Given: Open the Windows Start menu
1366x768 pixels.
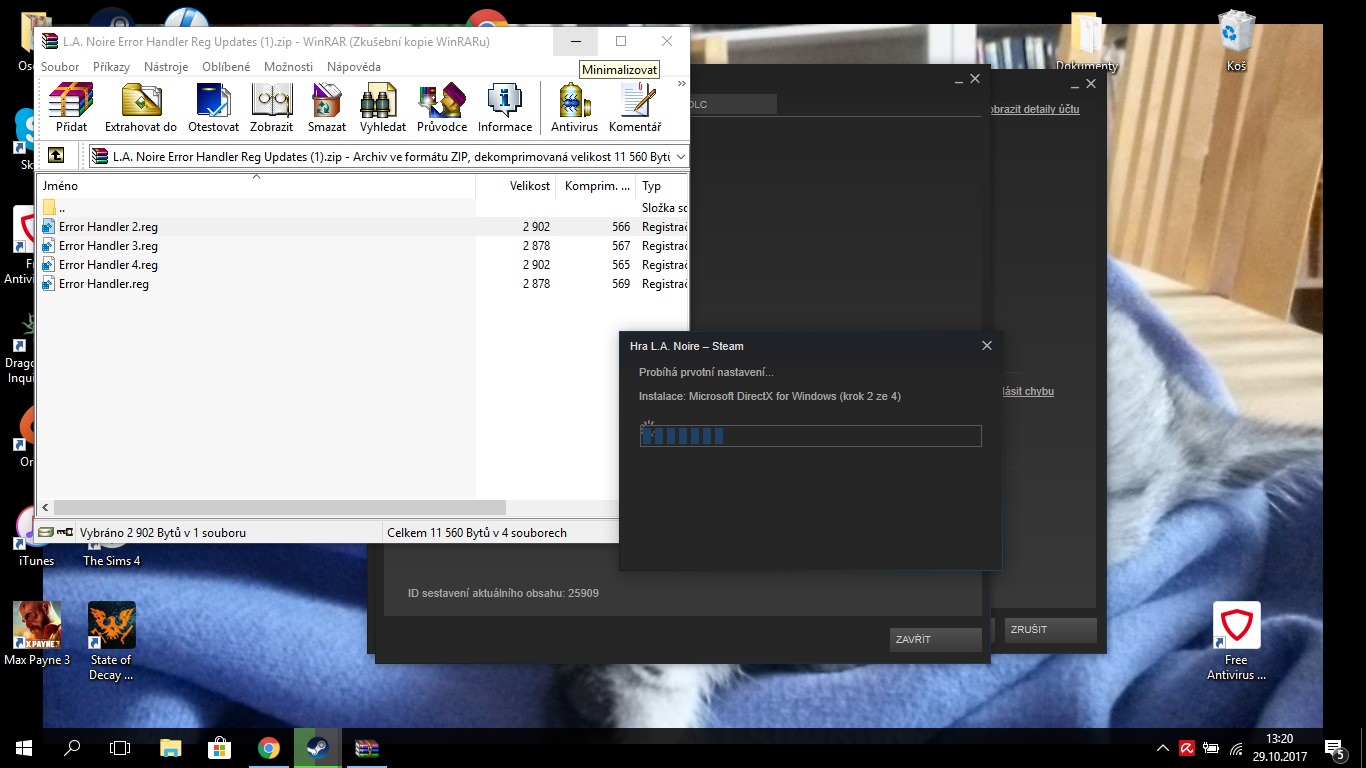Looking at the screenshot, I should click(x=24, y=747).
